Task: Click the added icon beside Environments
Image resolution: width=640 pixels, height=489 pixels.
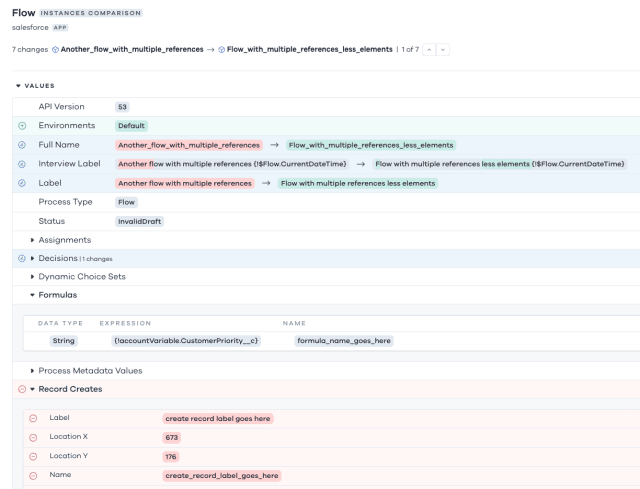Action: [x=22, y=126]
